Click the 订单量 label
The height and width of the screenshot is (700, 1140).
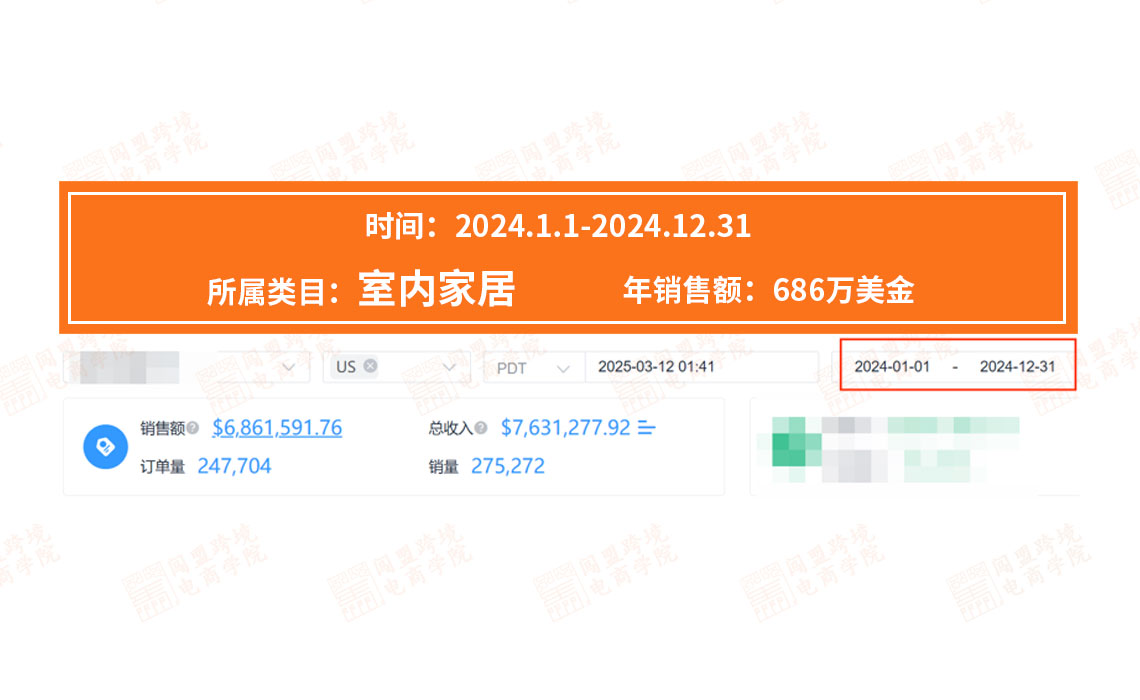[x=163, y=466]
